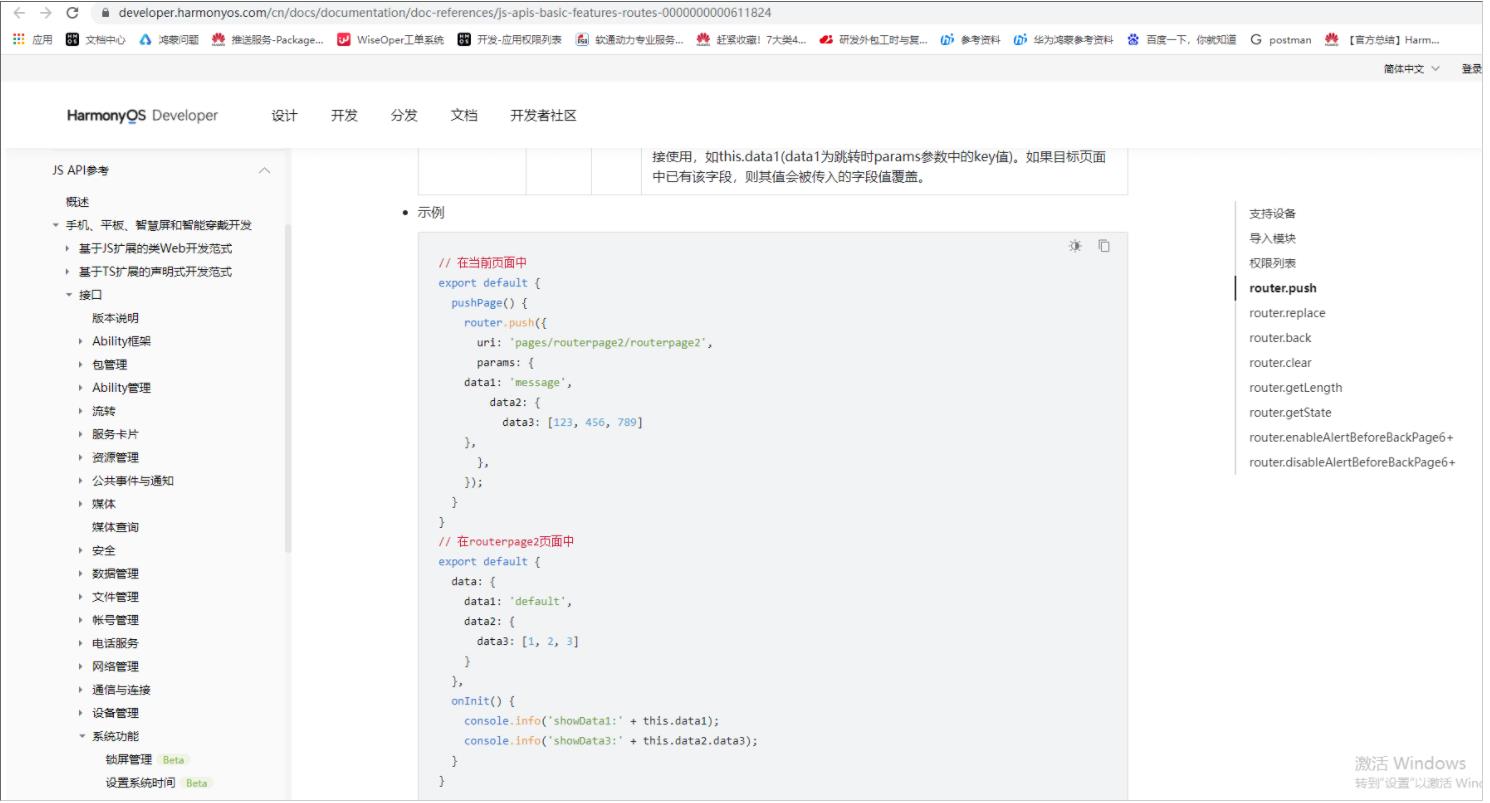Screen dimensions: 1490x803
Task: Open the 开发-应用权限列表 bookmark
Action: 509,40
